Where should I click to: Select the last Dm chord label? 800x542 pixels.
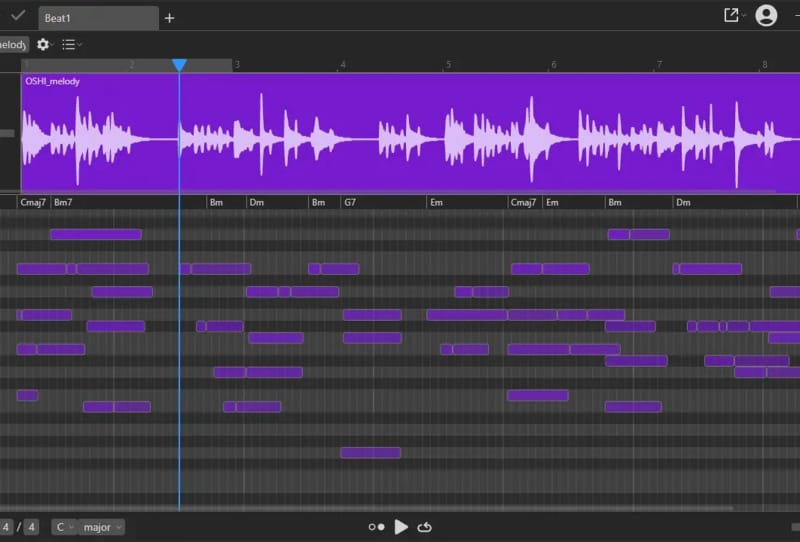tap(683, 203)
